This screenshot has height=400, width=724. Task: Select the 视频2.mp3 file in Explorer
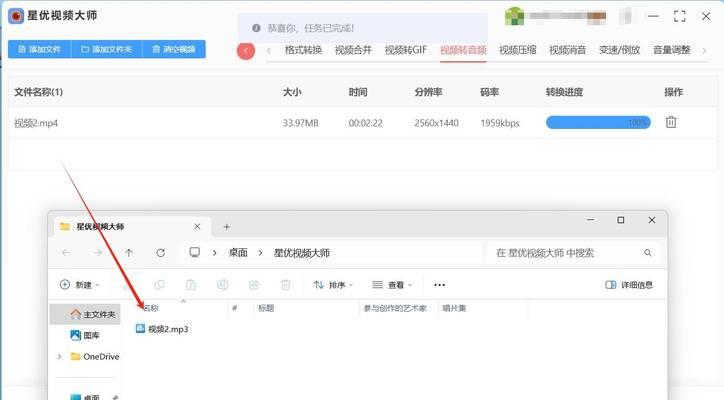tap(162, 329)
